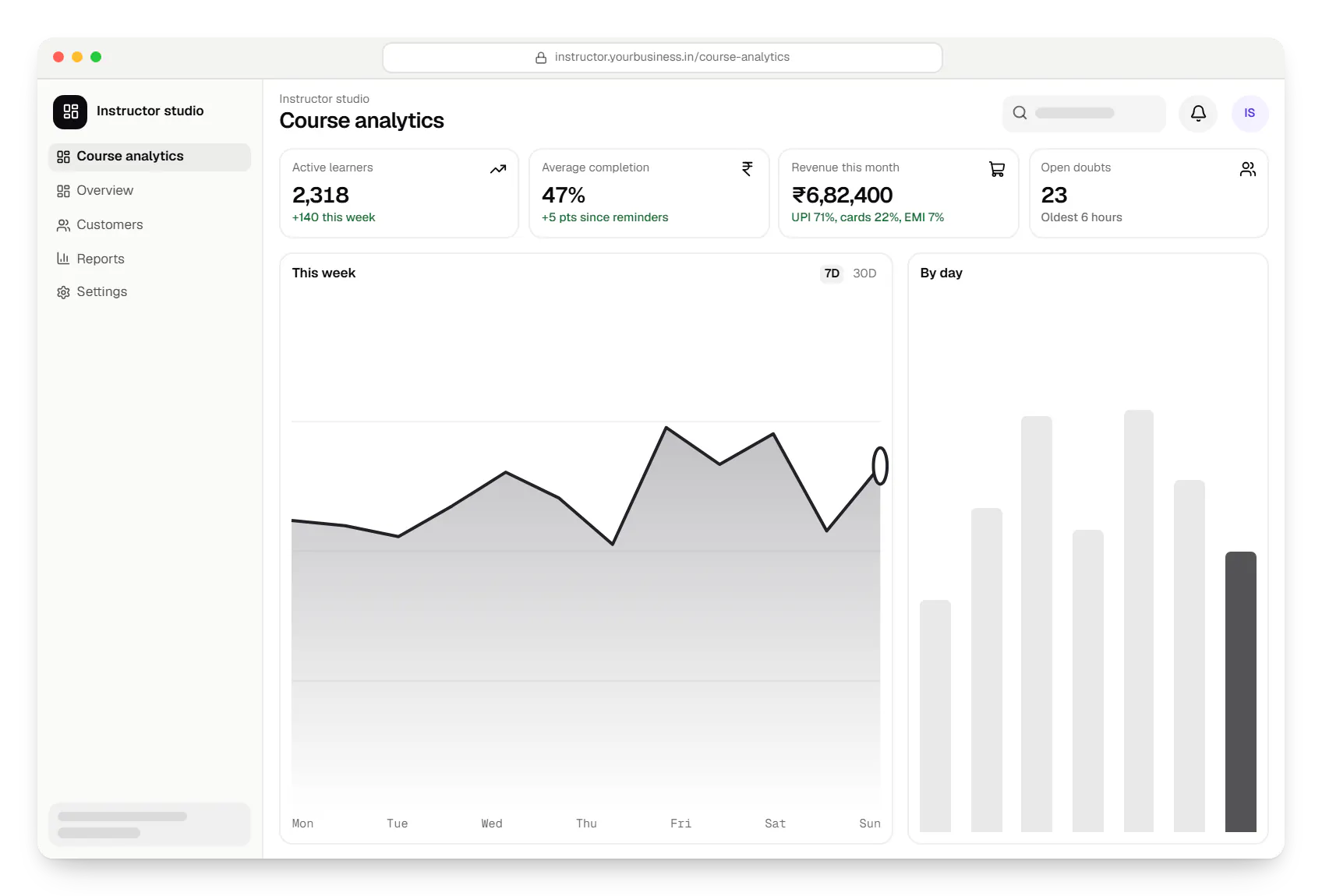Click the Wed label on the x-axis
The width and height of the screenshot is (1322, 896).
(x=492, y=824)
